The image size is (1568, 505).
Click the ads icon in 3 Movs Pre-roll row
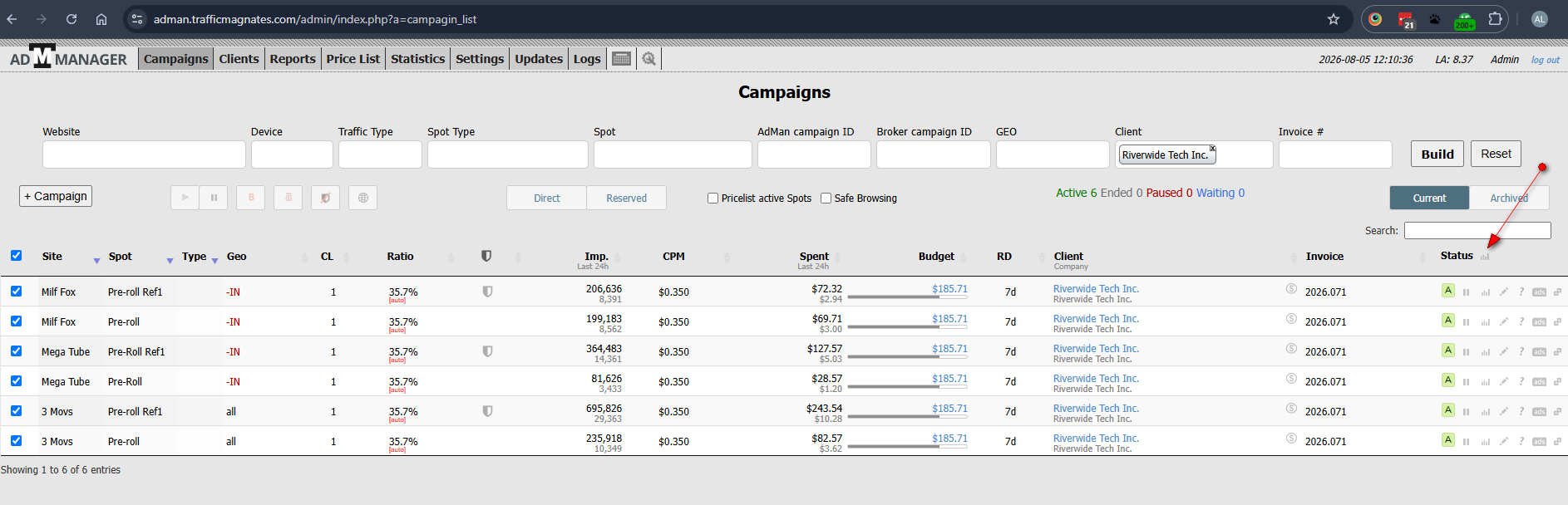click(1539, 442)
